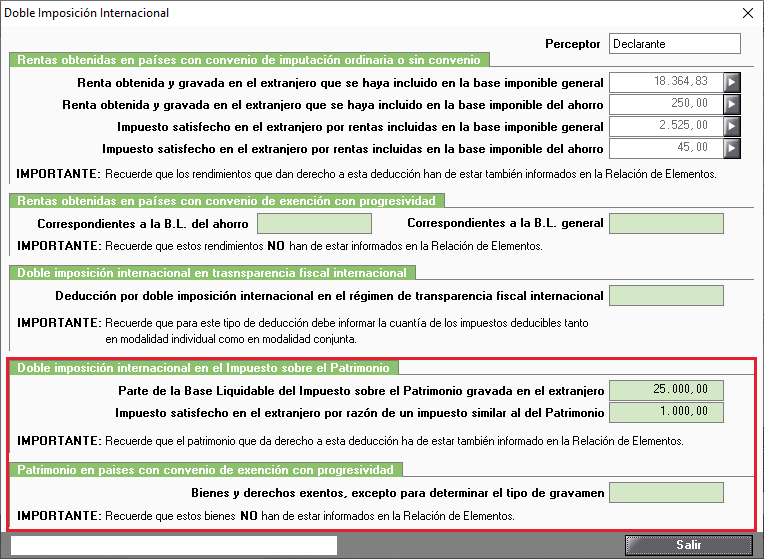This screenshot has height=559, width=764.
Task: Click the IMPORTANTE note about 'el patrimonio que da derecho'
Action: tap(350, 441)
